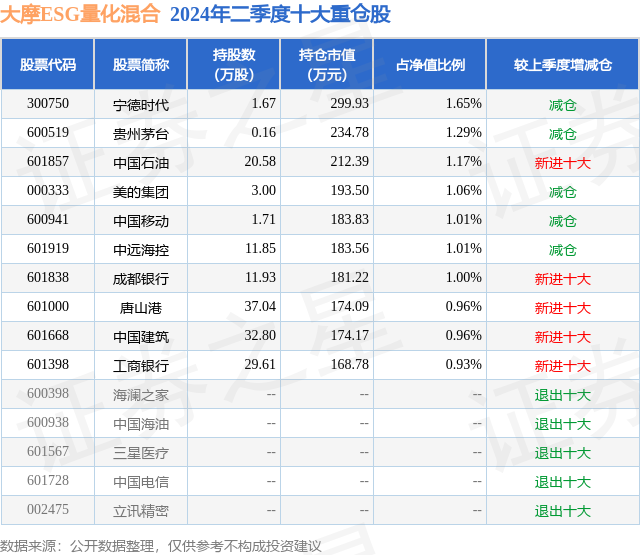The height and width of the screenshot is (555, 640).
Task: Click 新进十大 status for 成都银行
Action: point(563,279)
